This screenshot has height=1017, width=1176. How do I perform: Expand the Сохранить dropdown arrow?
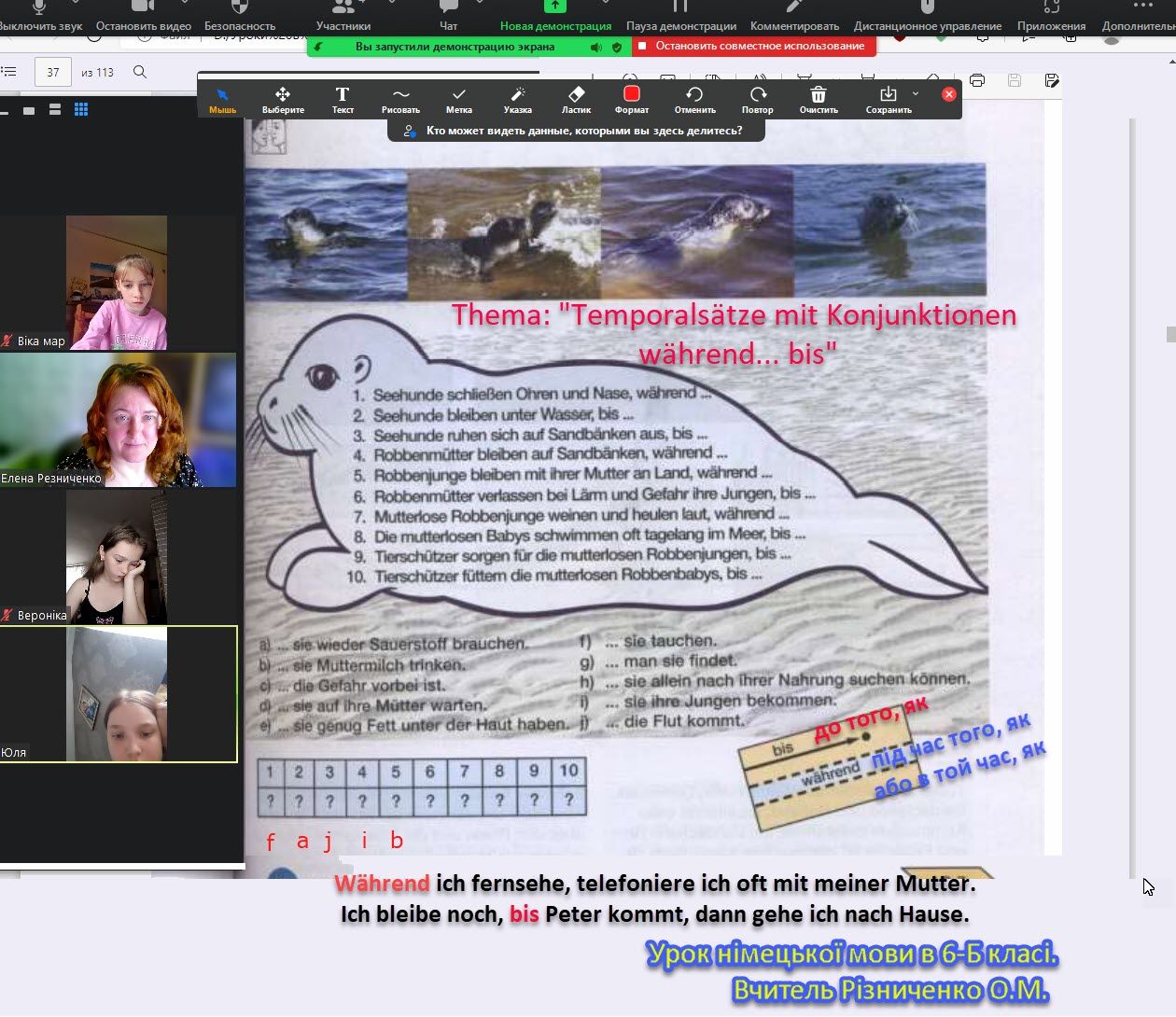(x=916, y=94)
